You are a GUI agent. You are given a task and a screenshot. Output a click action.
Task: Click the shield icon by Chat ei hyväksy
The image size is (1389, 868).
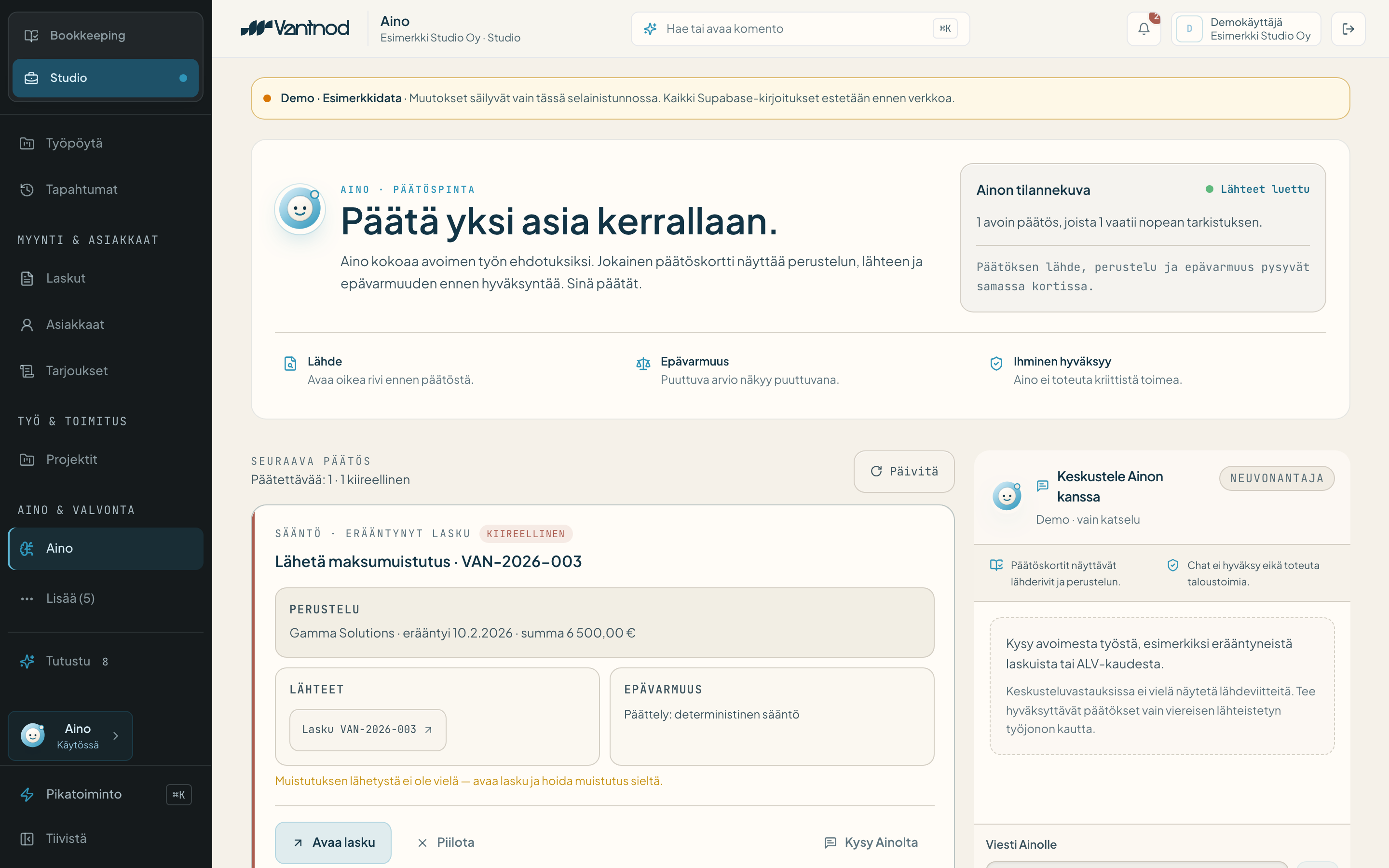click(x=1172, y=565)
